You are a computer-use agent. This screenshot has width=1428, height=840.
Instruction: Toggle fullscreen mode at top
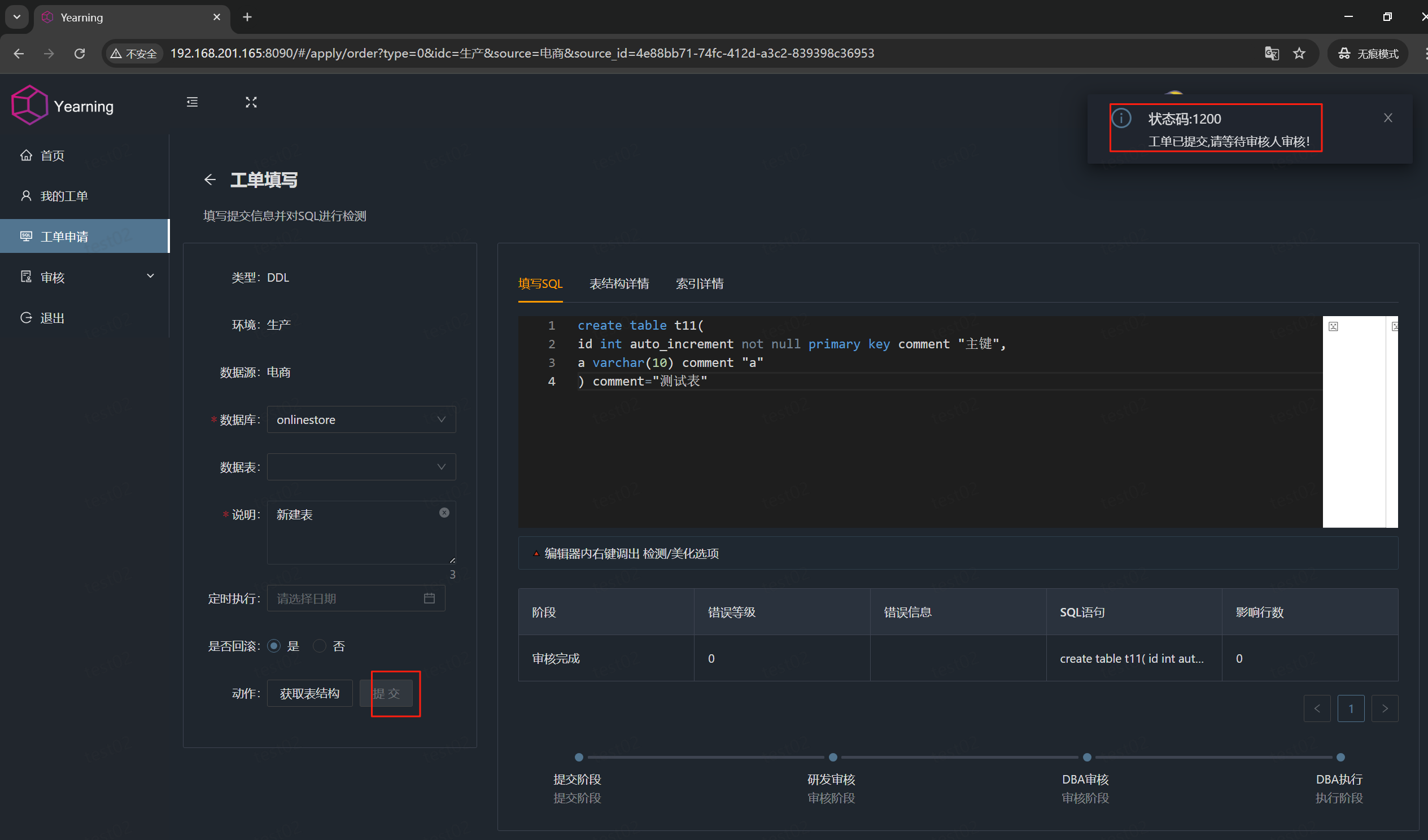[x=251, y=102]
